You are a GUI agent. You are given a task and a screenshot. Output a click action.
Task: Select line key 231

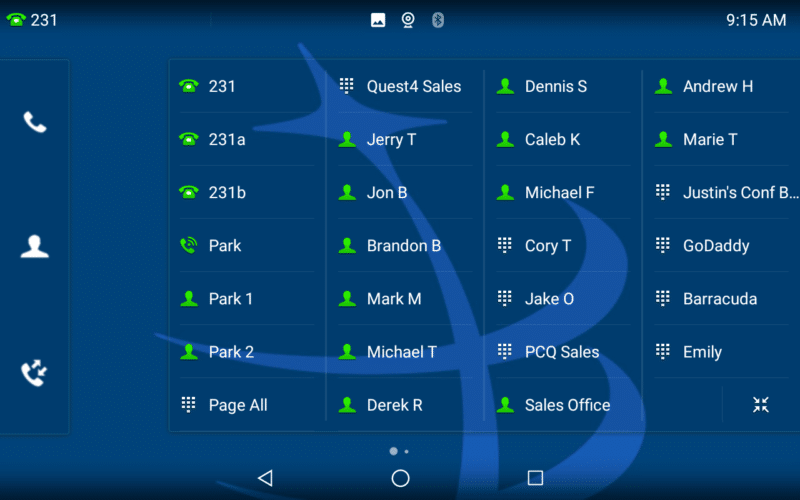[x=247, y=86]
